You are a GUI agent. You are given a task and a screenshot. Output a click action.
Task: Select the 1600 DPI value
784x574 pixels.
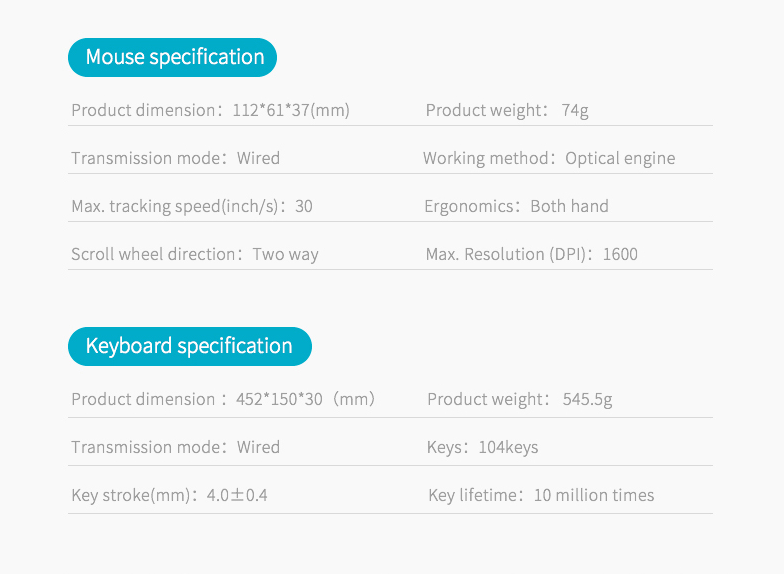pos(620,254)
